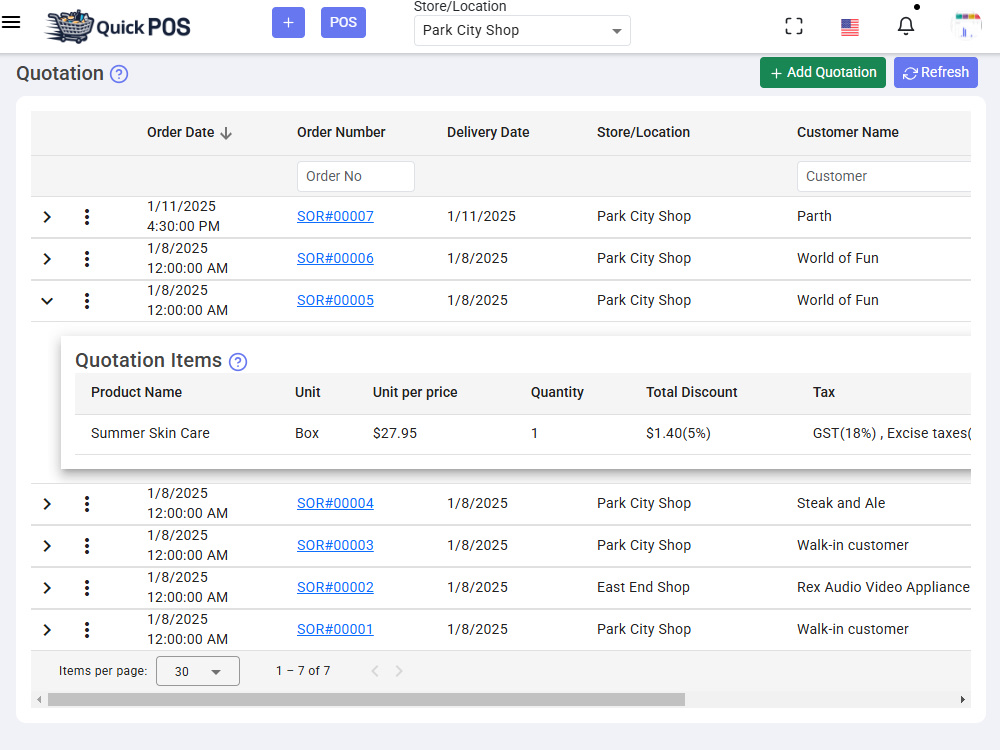Focus the Order No filter field
This screenshot has height=750, width=1000.
click(356, 176)
